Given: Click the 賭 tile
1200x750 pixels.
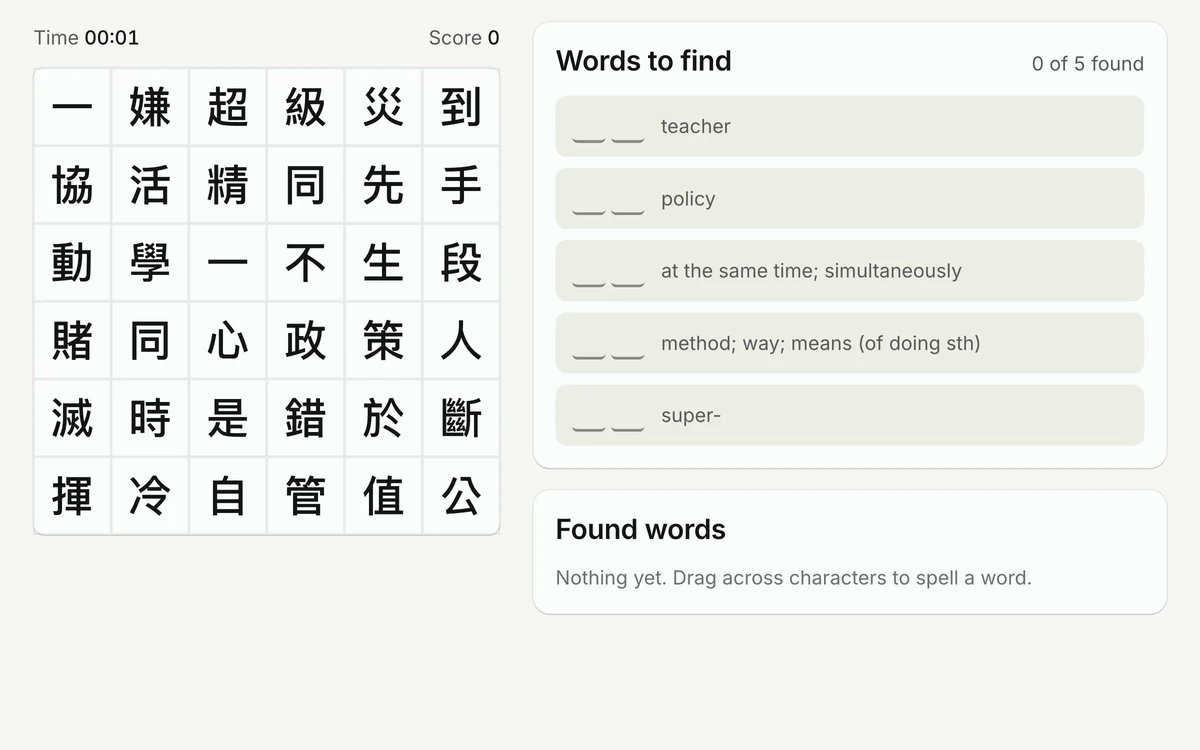Looking at the screenshot, I should pos(72,341).
